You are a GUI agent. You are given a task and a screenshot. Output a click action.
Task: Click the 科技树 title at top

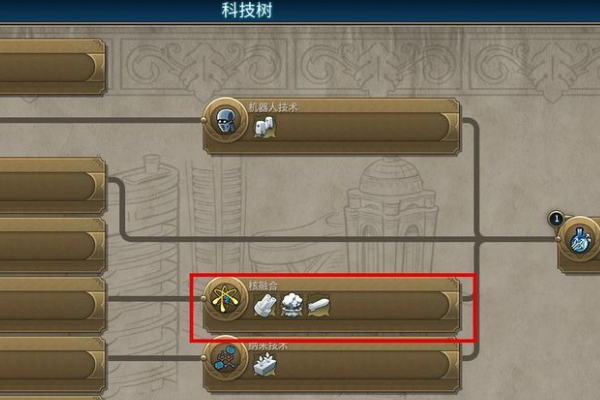click(x=247, y=10)
